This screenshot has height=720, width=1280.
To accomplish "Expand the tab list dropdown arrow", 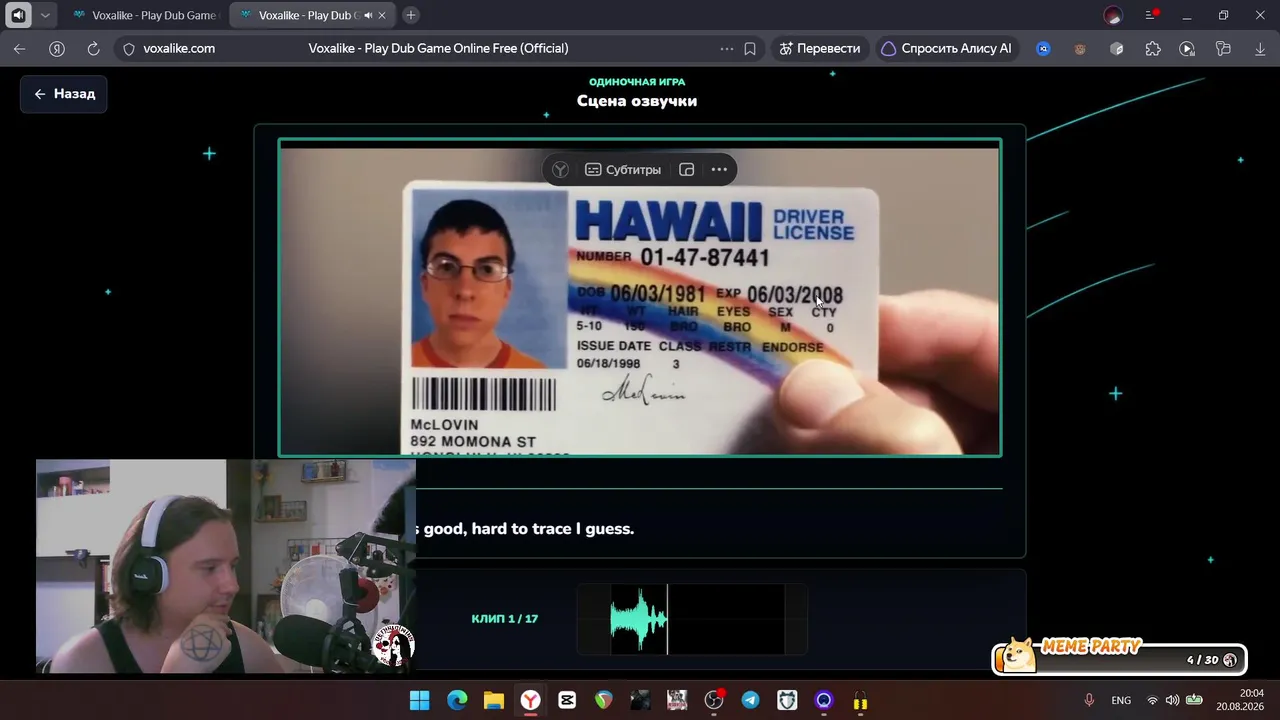I will point(45,15).
